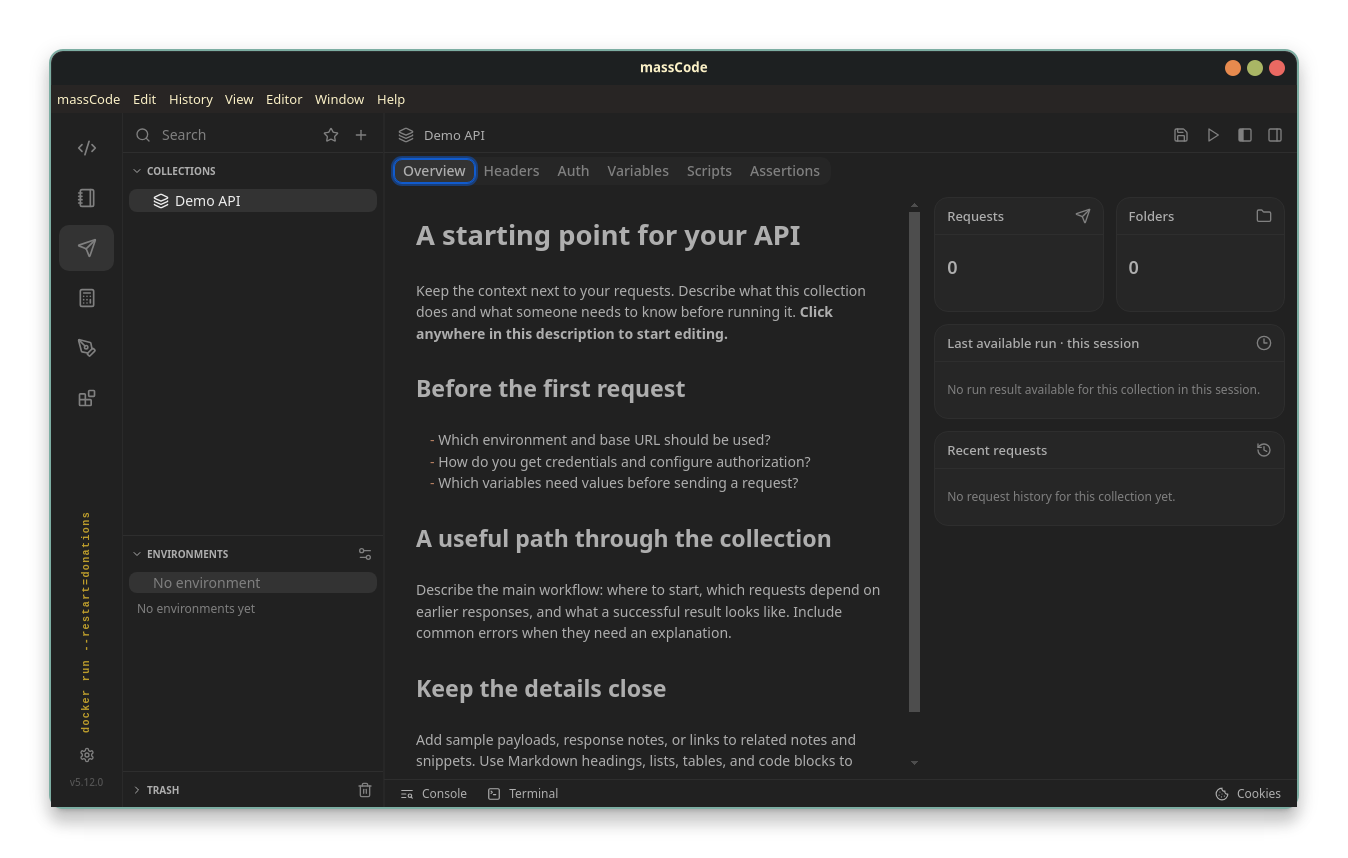Click the squares-plus icon in the sidebar

tap(87, 398)
